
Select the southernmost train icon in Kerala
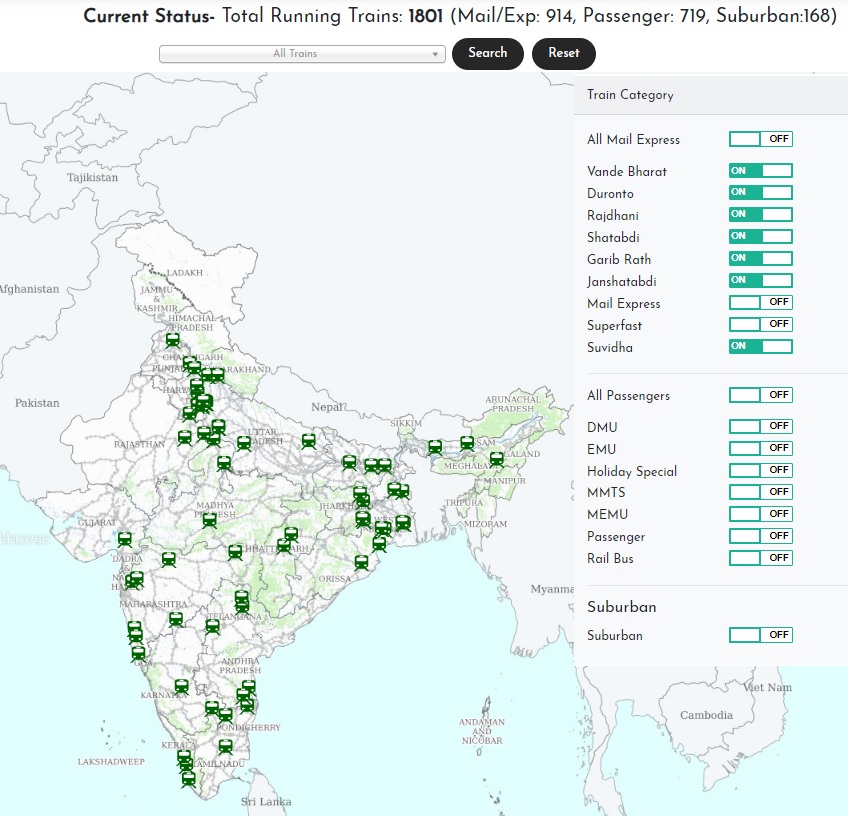pos(189,780)
